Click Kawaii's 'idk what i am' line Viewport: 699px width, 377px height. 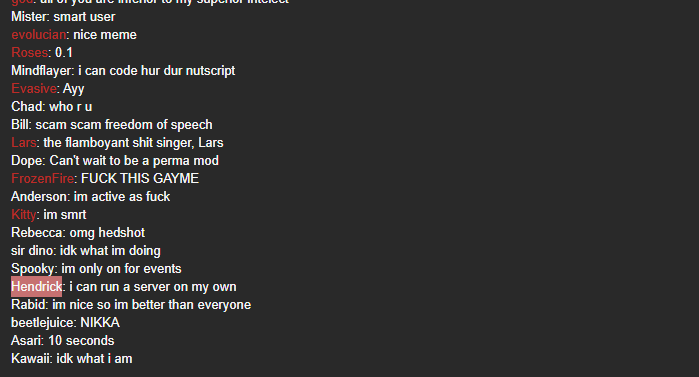72,359
